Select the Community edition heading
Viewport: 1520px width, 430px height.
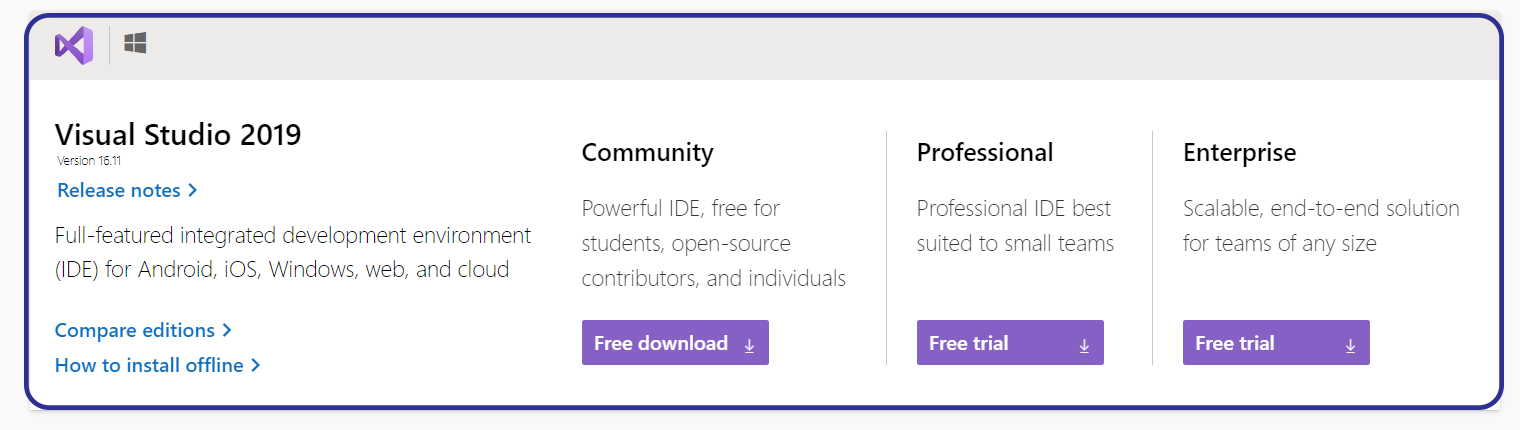click(648, 153)
